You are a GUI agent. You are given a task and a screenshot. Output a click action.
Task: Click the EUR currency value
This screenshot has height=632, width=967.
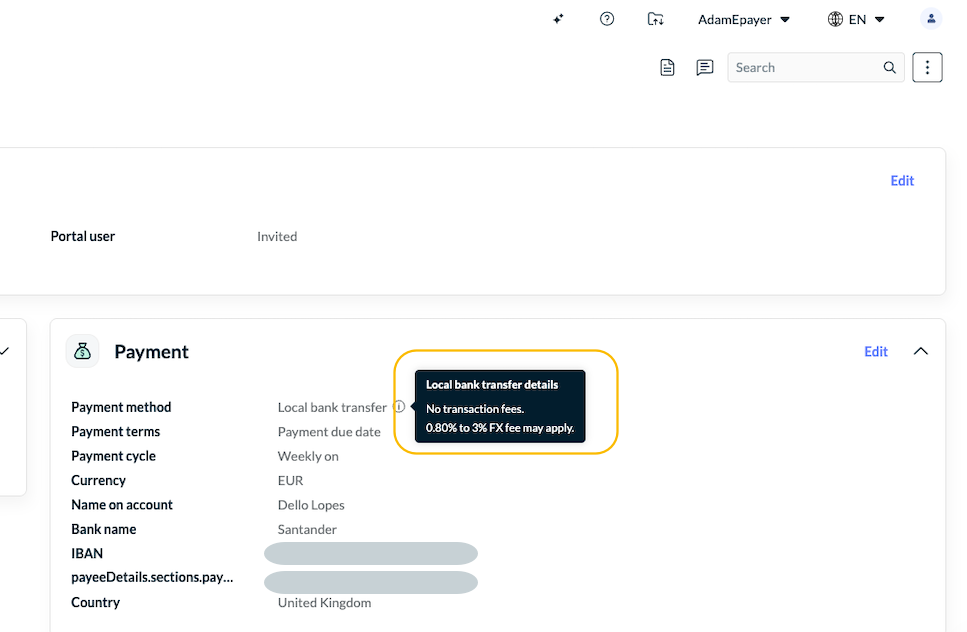pos(290,480)
